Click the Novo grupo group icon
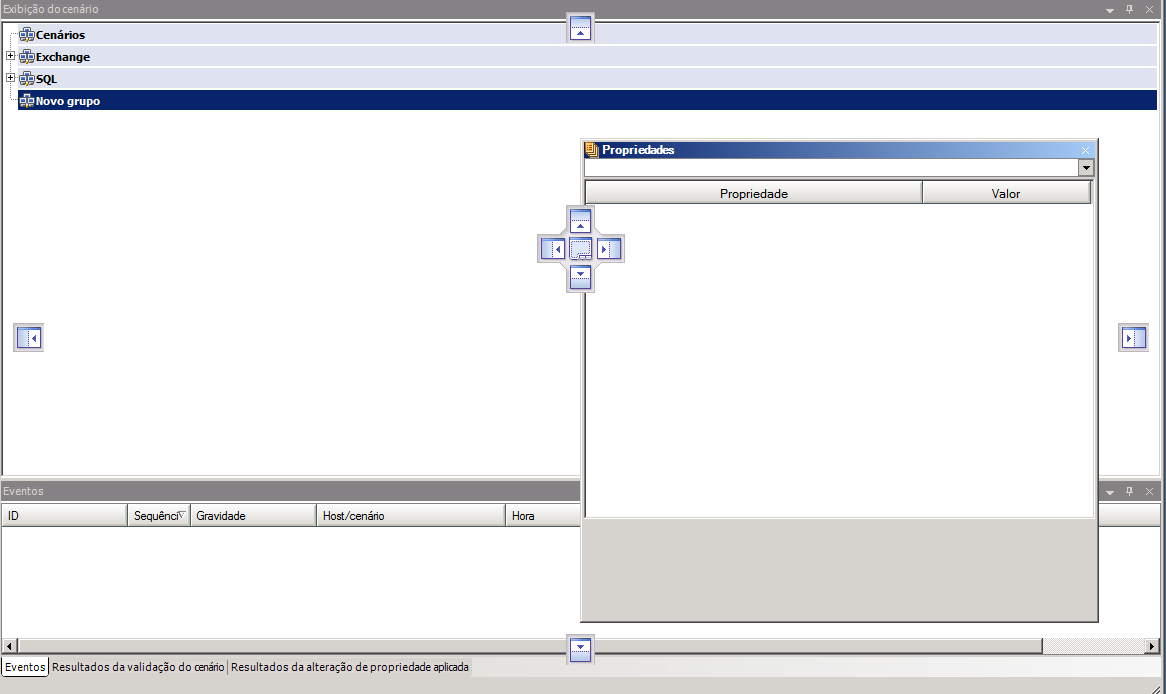This screenshot has width=1166, height=694. tap(27, 101)
